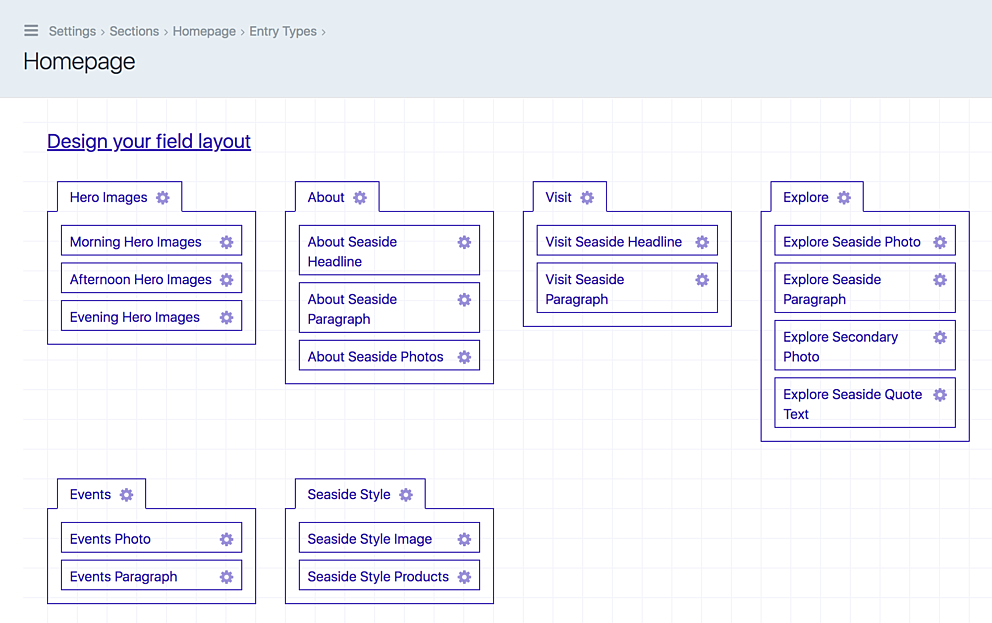The image size is (992, 623).
Task: Select the Explore Seaside Quote Text field
Action: pos(865,404)
